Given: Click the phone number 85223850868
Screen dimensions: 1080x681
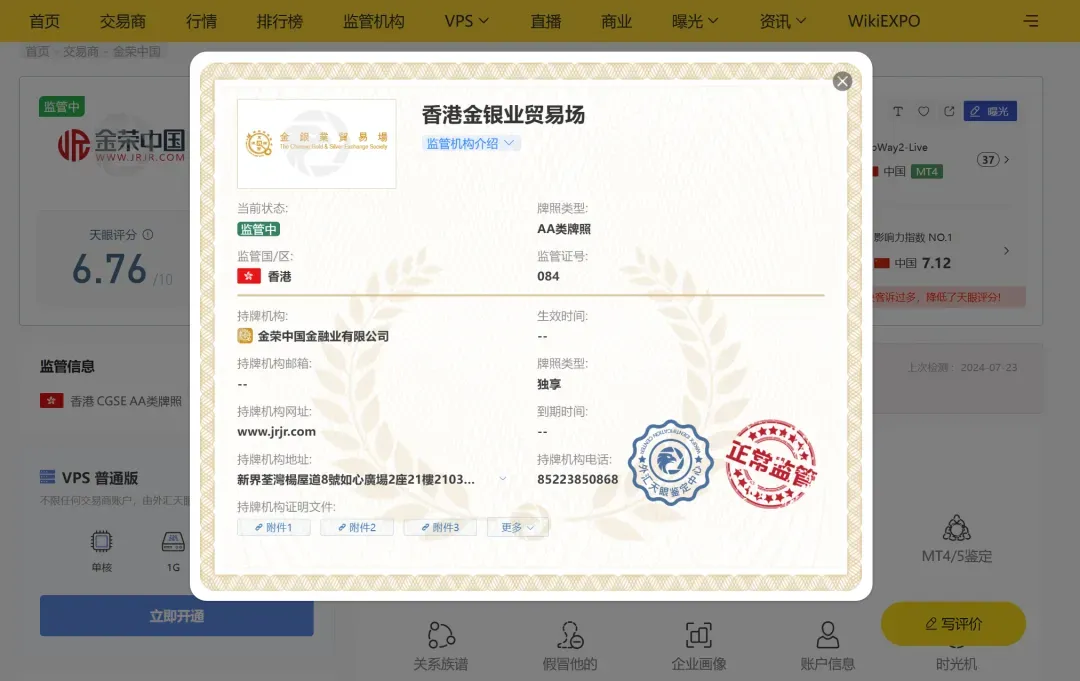Looking at the screenshot, I should coord(577,479).
